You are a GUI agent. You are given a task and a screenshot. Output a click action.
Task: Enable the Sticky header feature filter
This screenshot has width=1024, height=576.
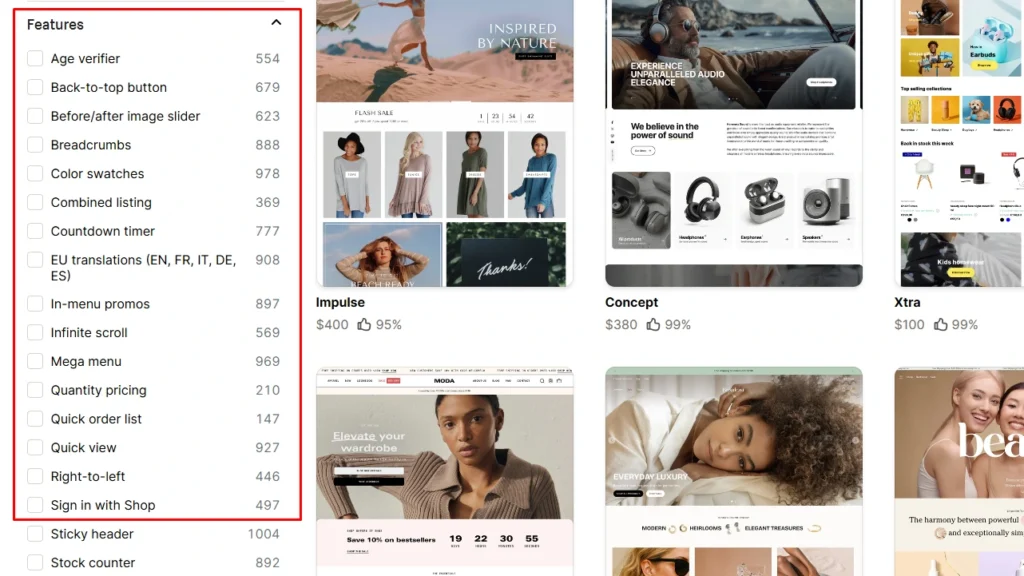pyautogui.click(x=36, y=534)
